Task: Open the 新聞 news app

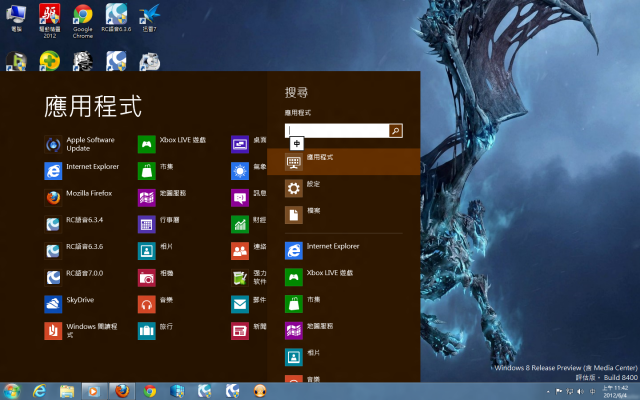Action: (x=249, y=331)
